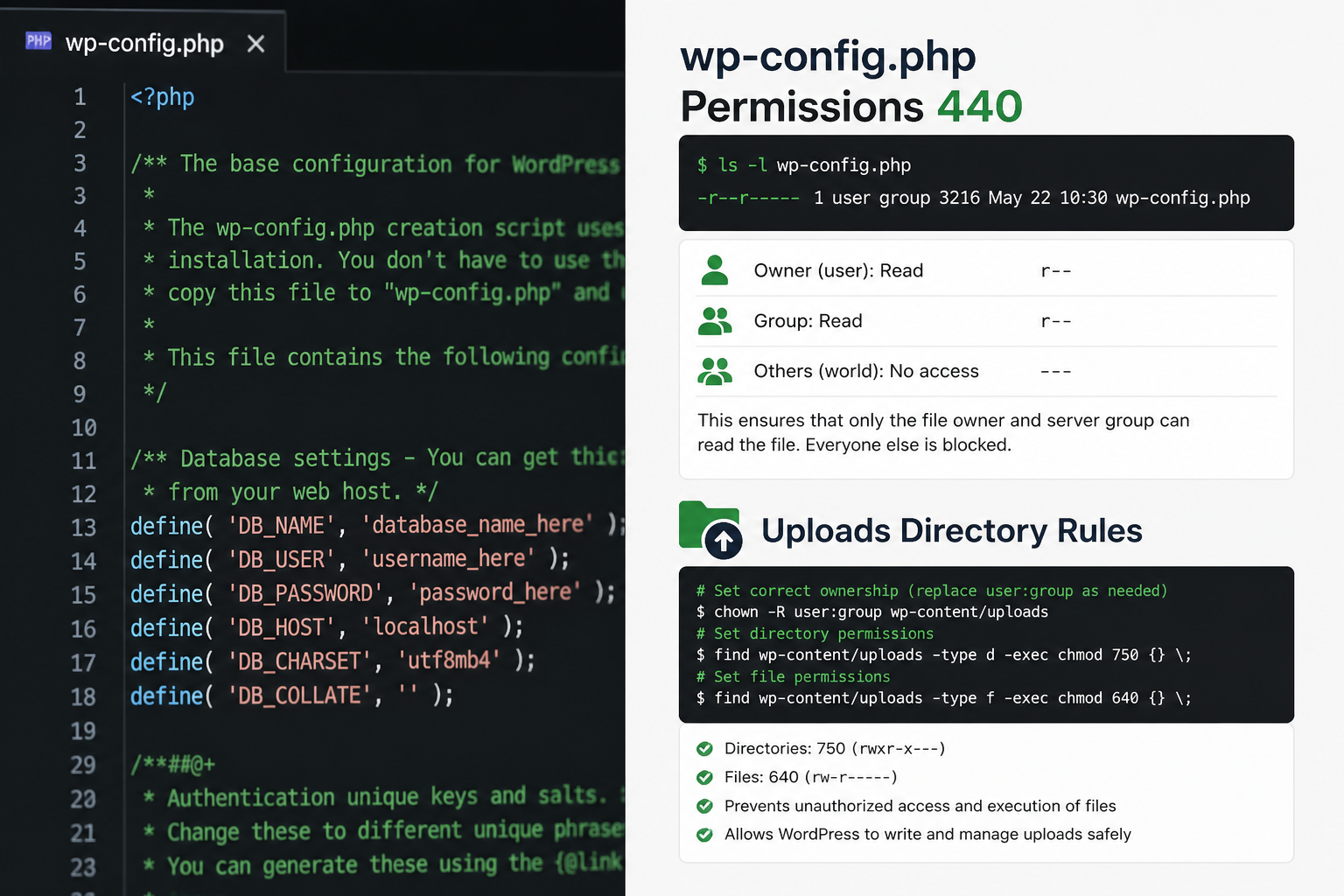The height and width of the screenshot is (896, 1344).
Task: Click line number 1 in gutter
Action: coord(80,97)
